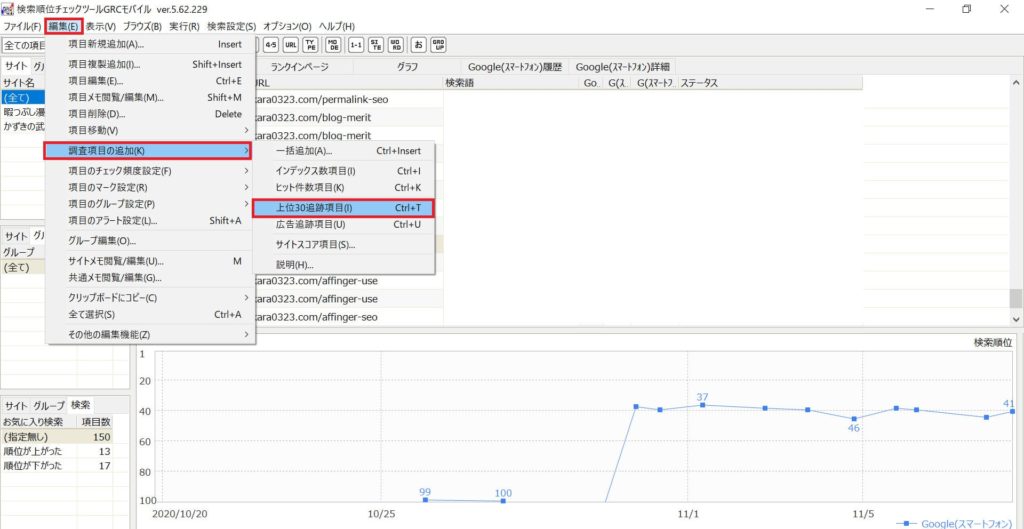Click the SITE toolbar icon
This screenshot has height=529, width=1024.
(376, 45)
